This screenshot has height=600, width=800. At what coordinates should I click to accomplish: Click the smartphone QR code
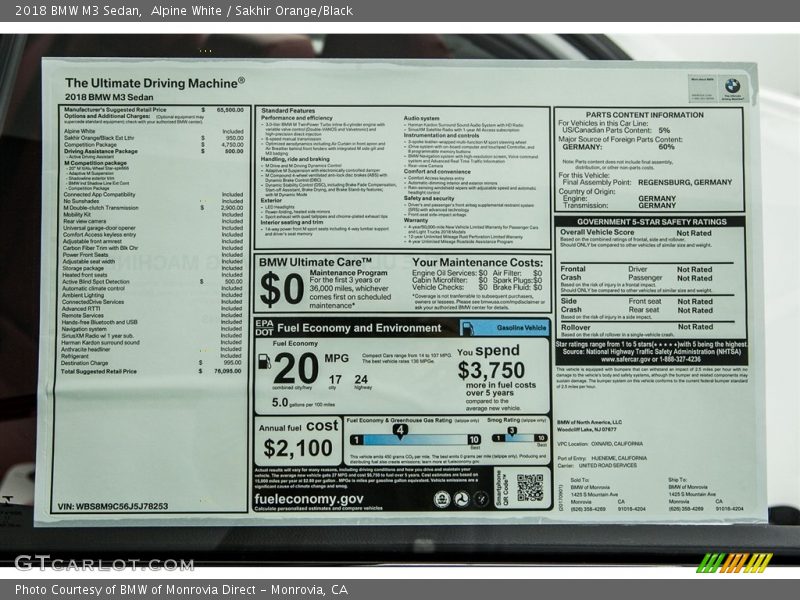click(530, 487)
